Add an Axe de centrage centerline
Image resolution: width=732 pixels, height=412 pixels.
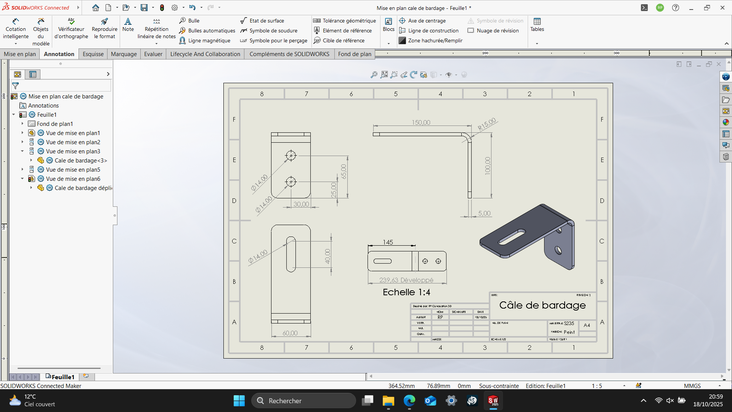tap(427, 20)
